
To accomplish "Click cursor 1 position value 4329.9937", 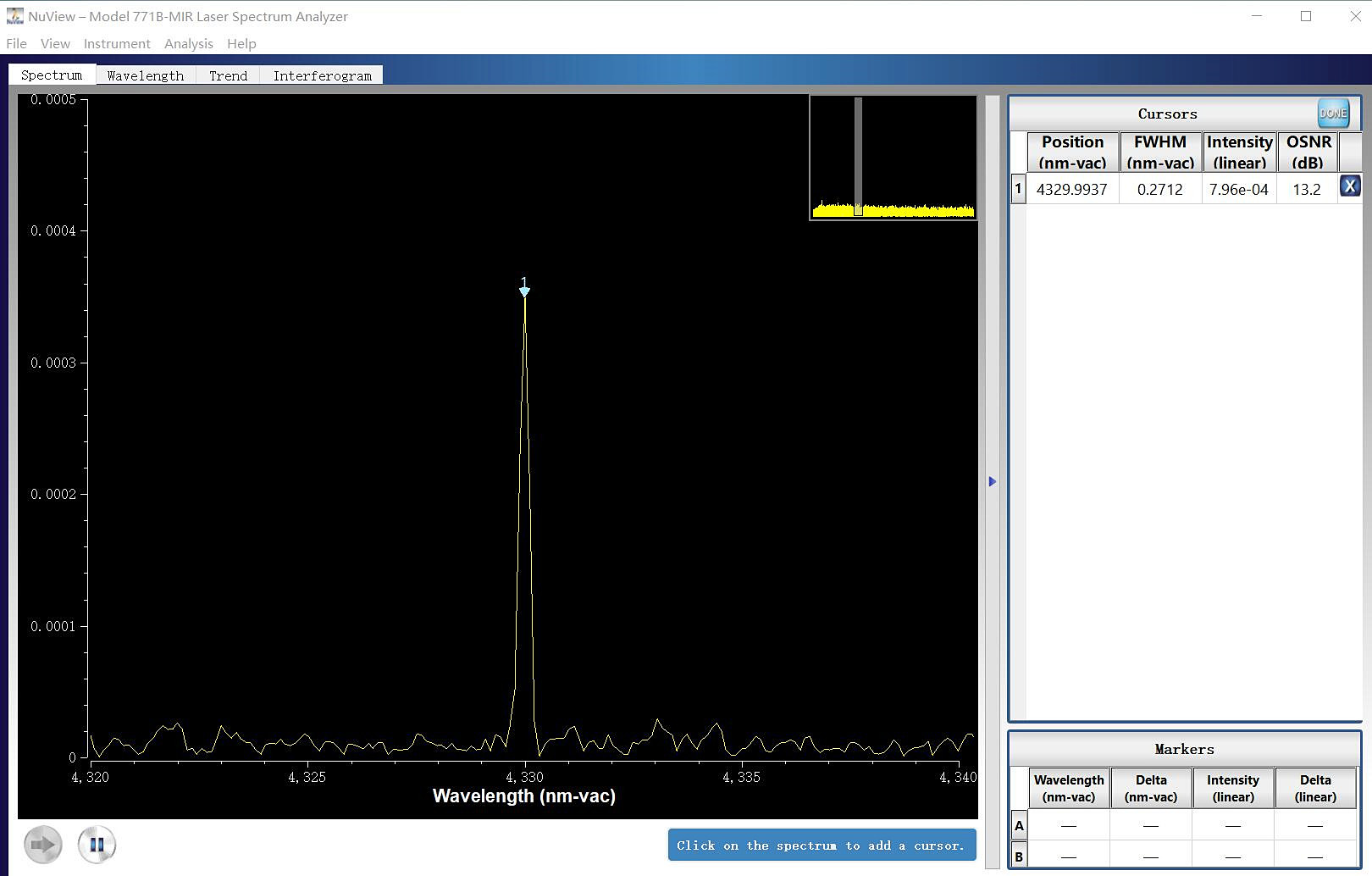I will coord(1071,189).
